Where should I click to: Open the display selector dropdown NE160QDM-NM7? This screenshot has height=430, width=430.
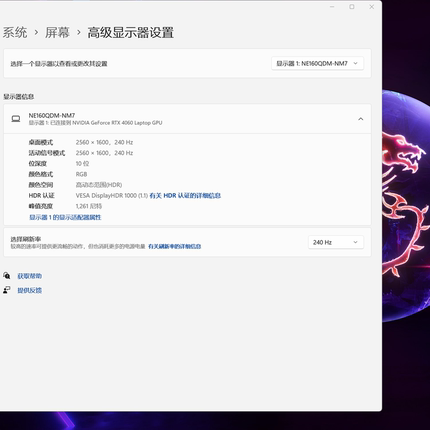(317, 63)
